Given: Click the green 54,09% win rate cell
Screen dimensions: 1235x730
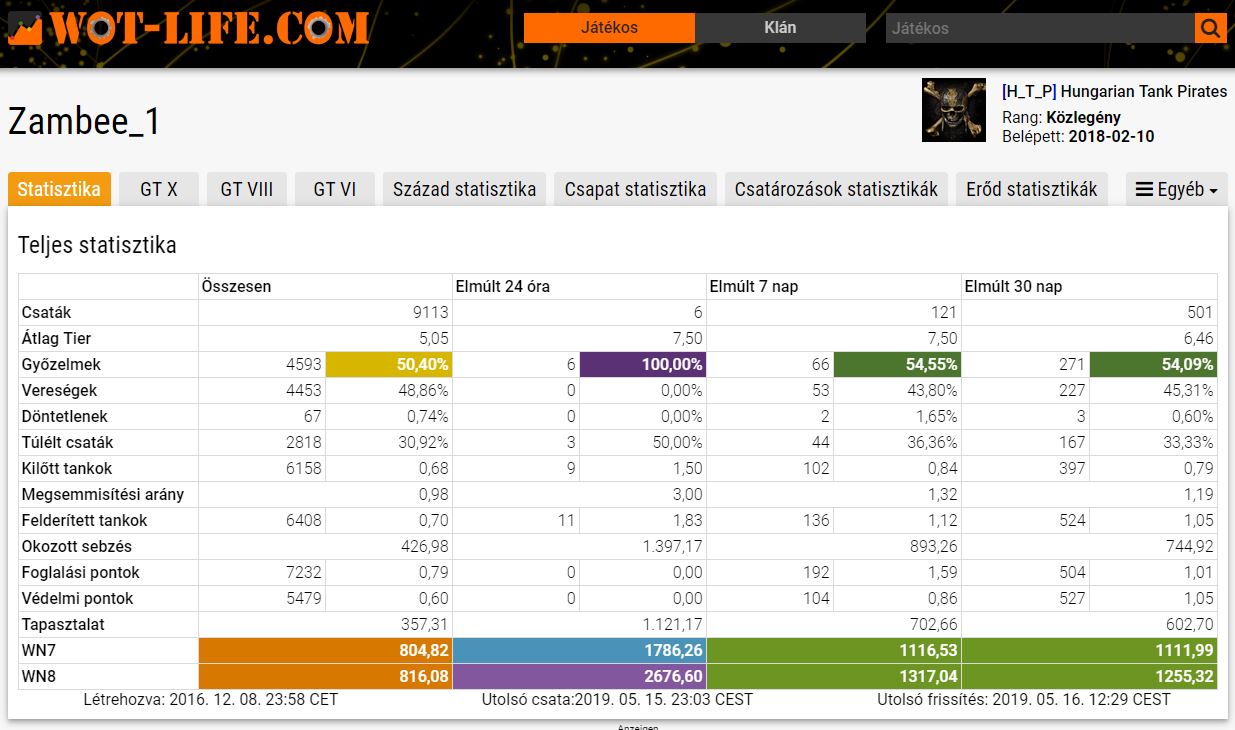Looking at the screenshot, I should point(1153,365).
